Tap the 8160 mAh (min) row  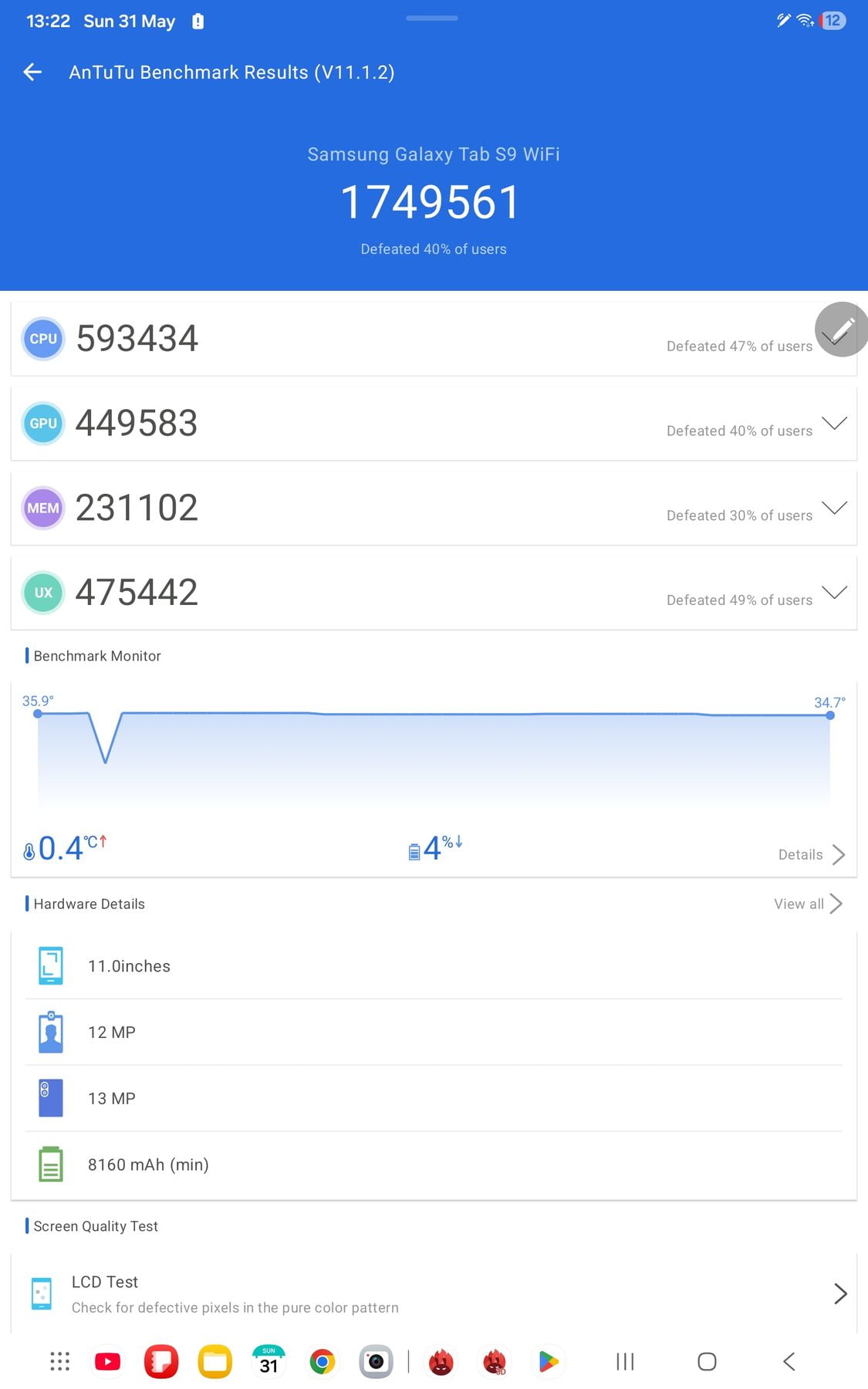(434, 1164)
